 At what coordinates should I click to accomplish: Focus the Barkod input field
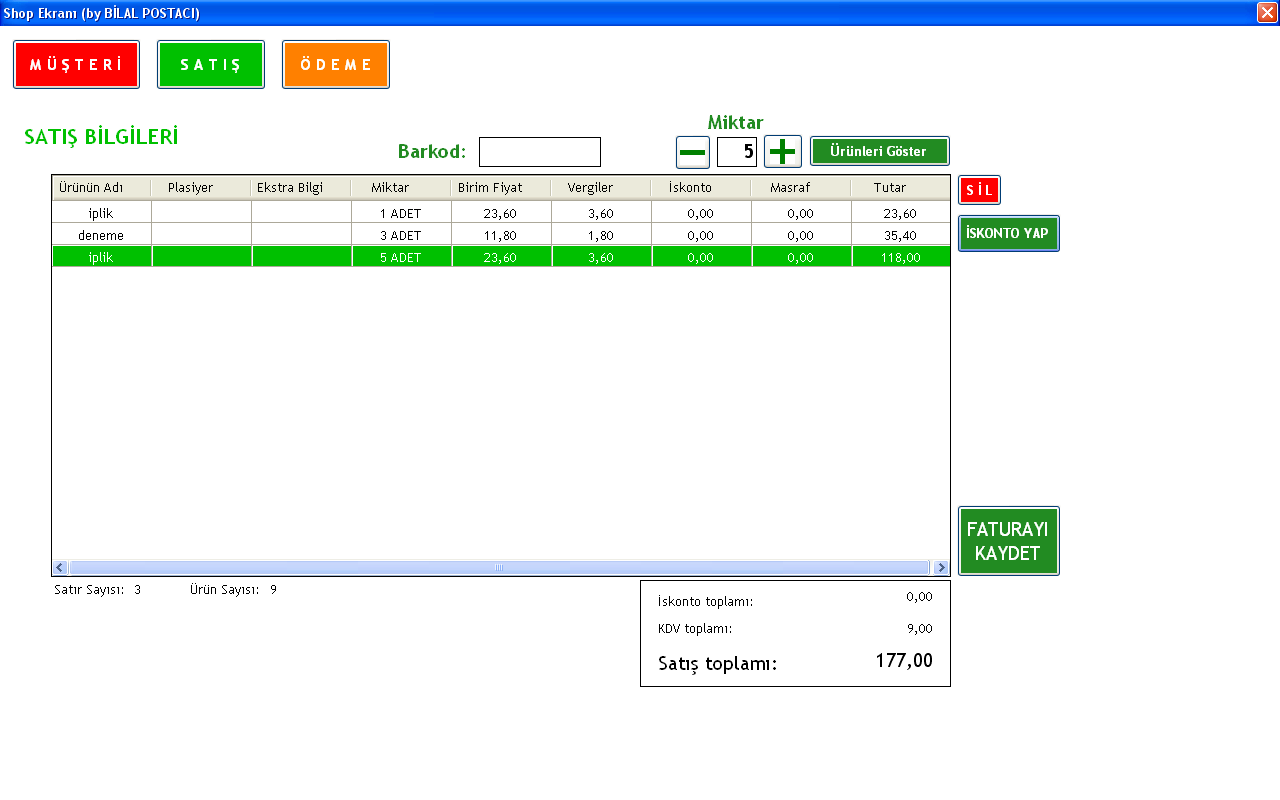[539, 152]
